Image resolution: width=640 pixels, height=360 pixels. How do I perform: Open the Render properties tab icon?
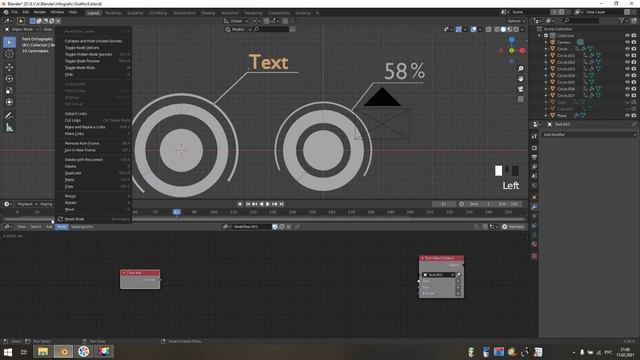tap(534, 148)
